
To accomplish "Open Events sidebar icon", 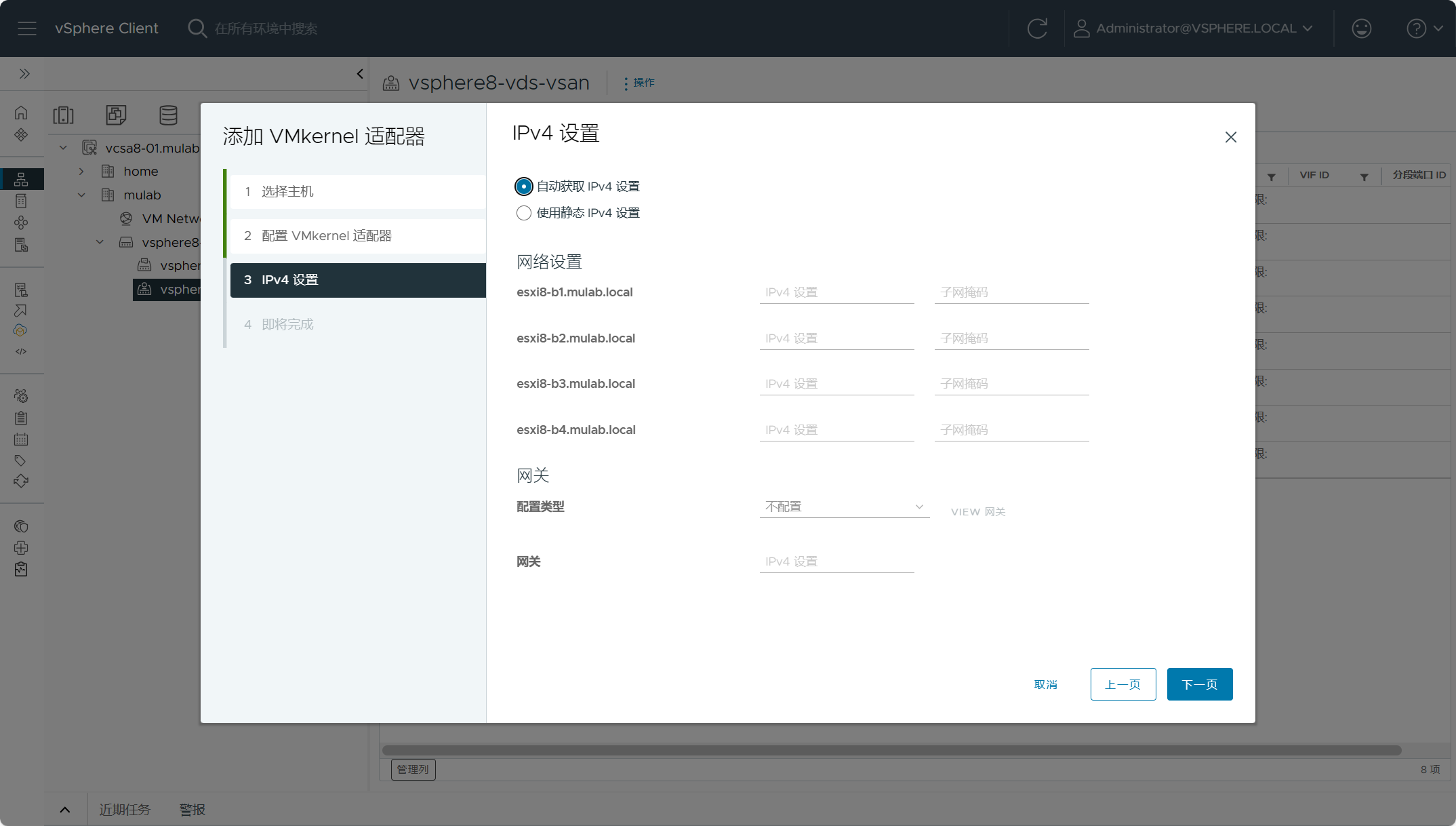I will [x=21, y=439].
